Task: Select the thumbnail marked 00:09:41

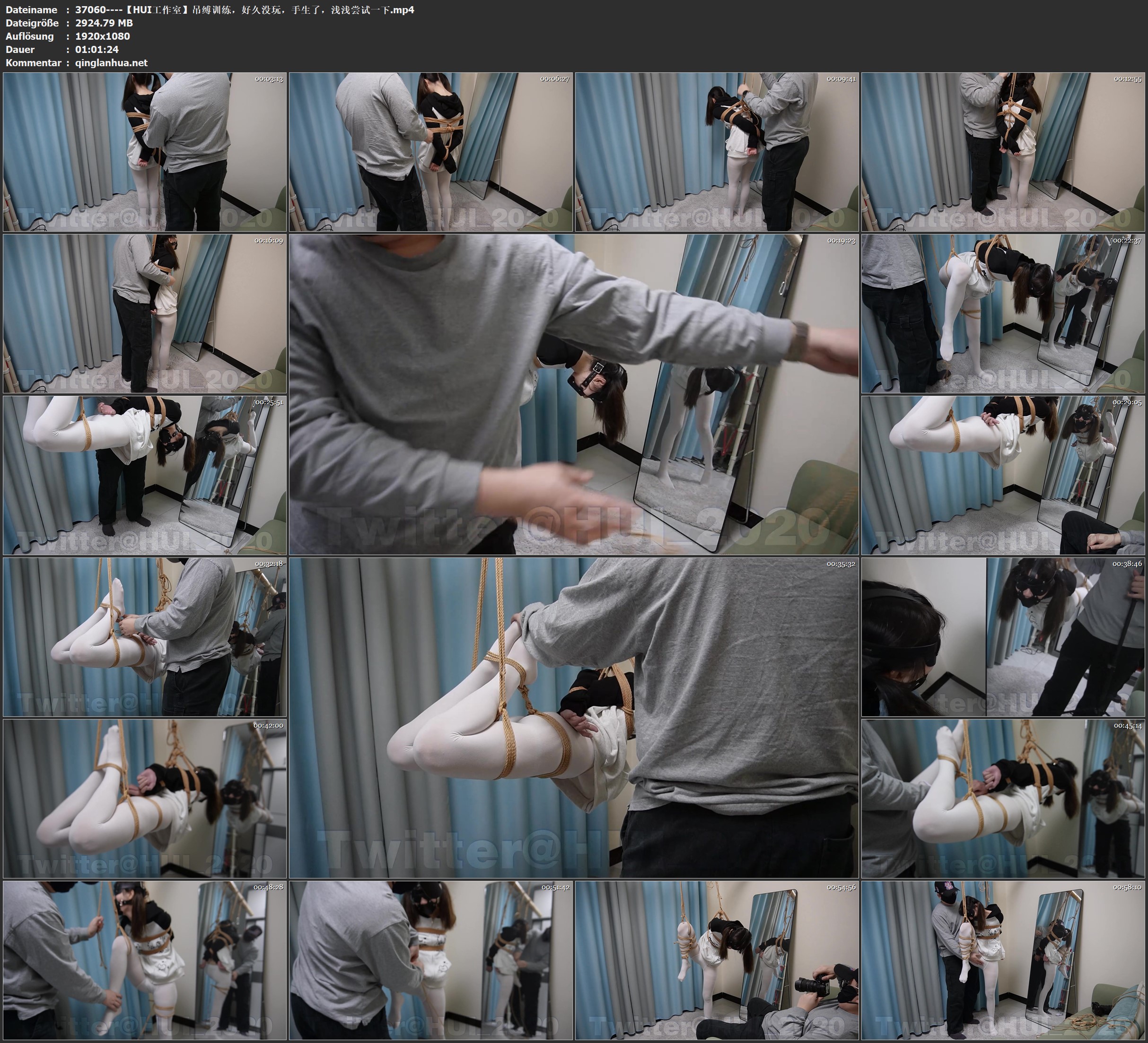Action: (x=717, y=151)
